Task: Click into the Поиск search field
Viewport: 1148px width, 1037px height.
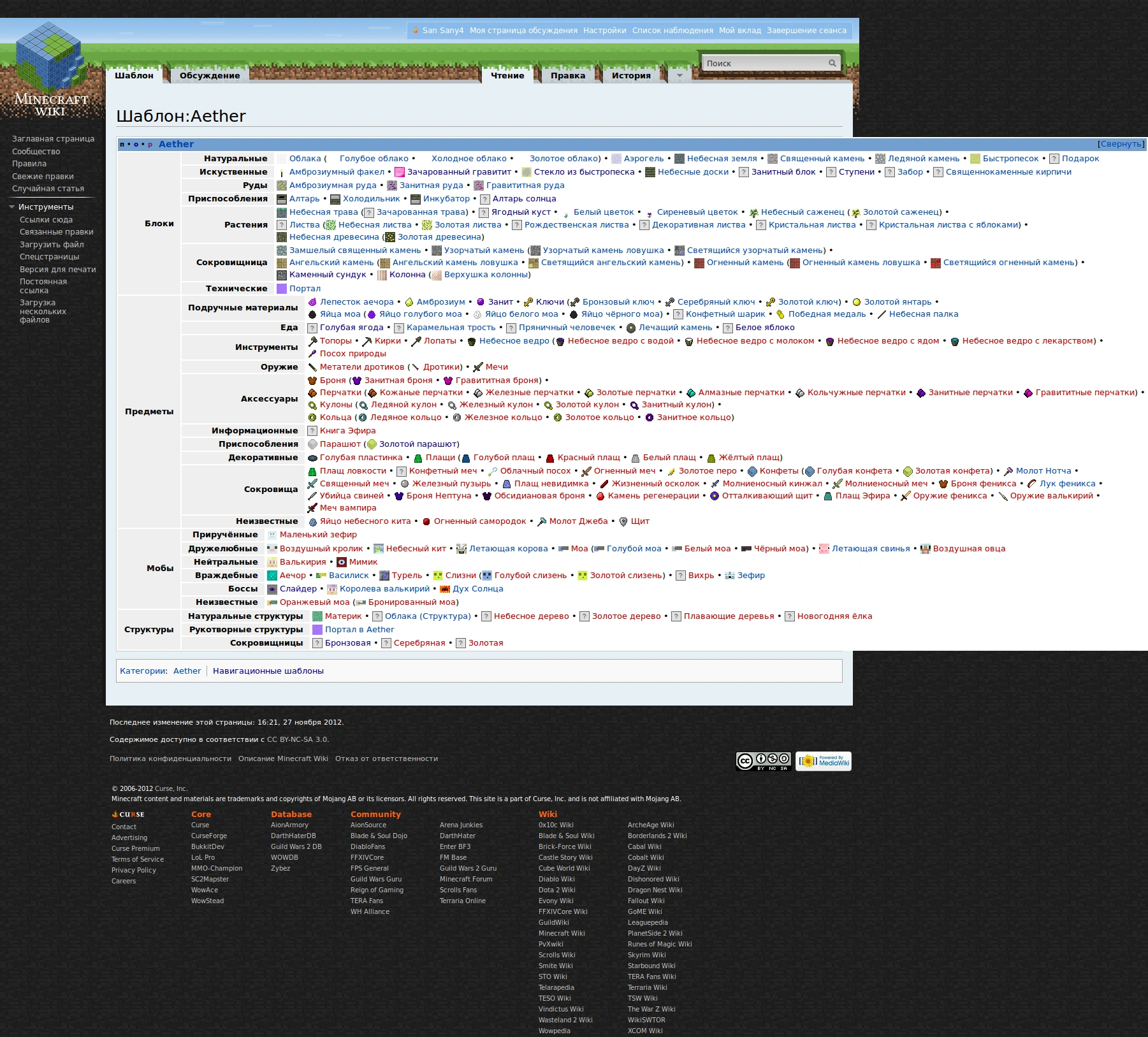Action: tap(765, 63)
